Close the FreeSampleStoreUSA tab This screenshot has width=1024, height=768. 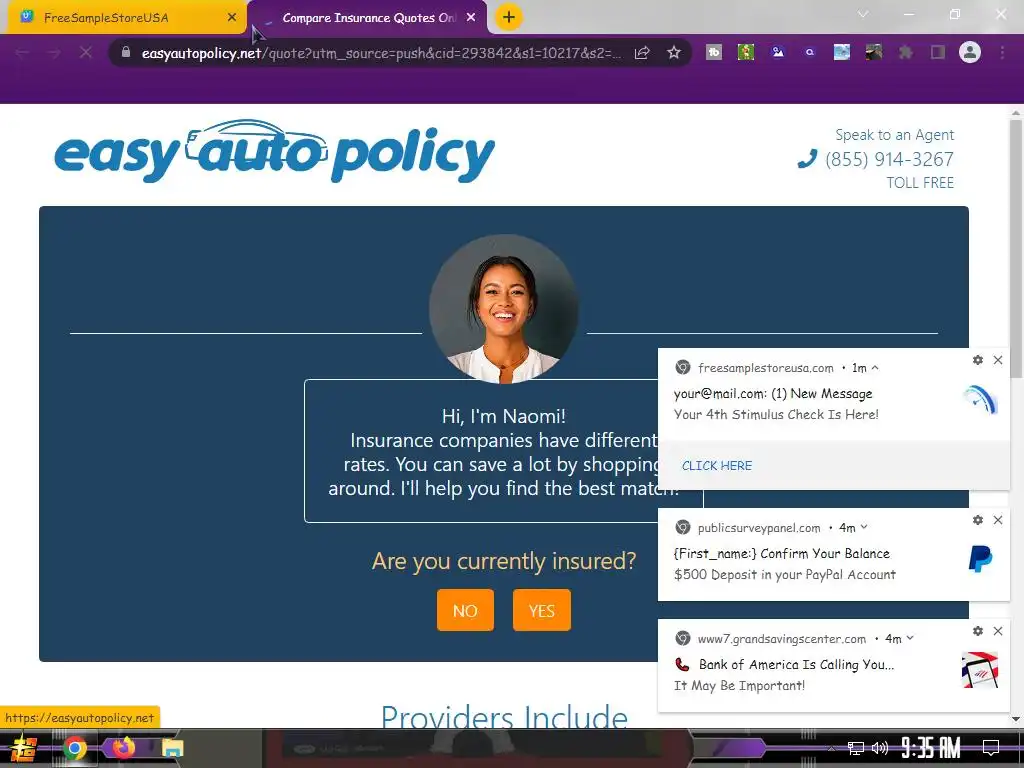(x=232, y=18)
